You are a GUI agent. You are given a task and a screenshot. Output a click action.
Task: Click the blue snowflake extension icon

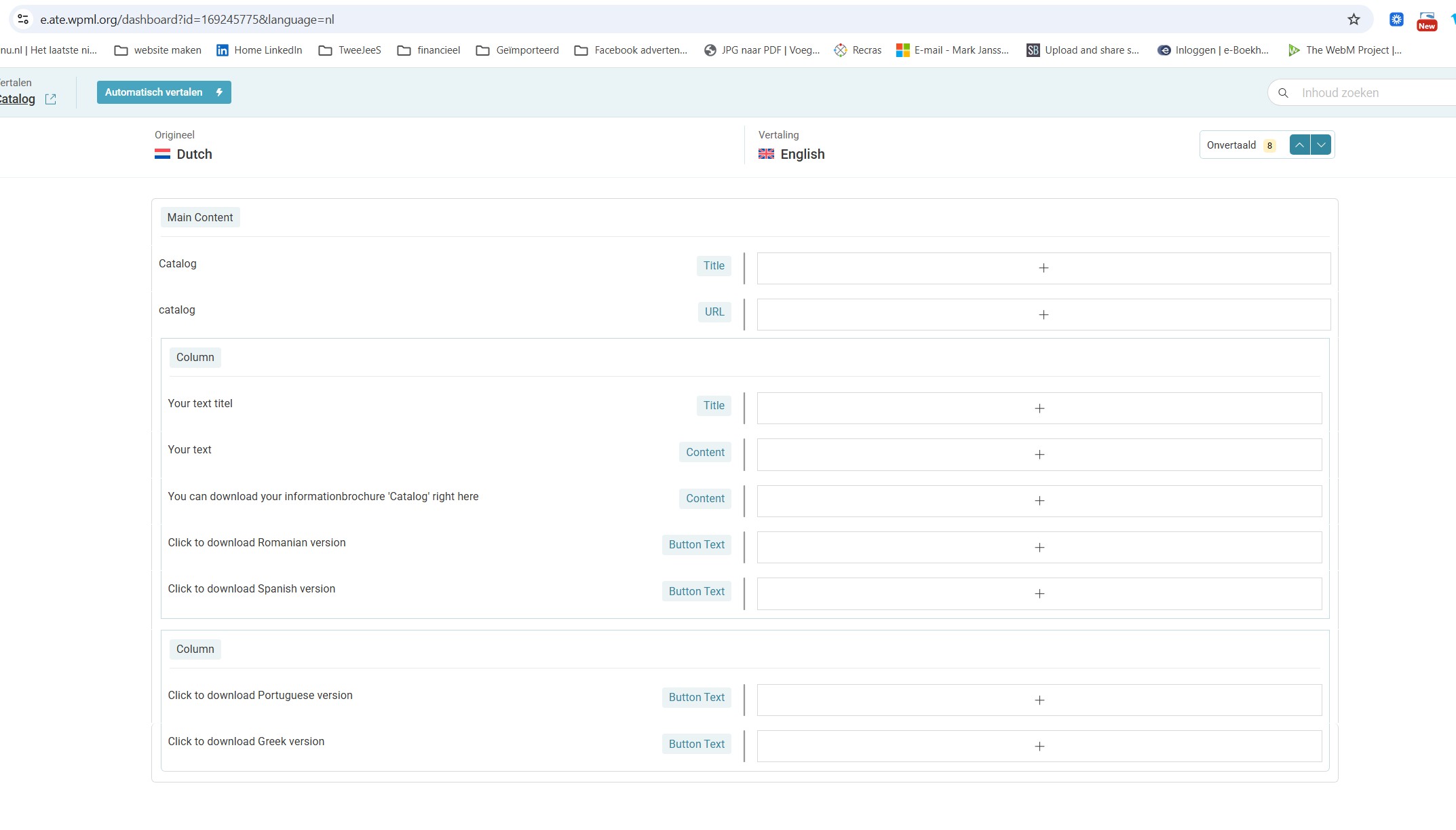[1396, 20]
